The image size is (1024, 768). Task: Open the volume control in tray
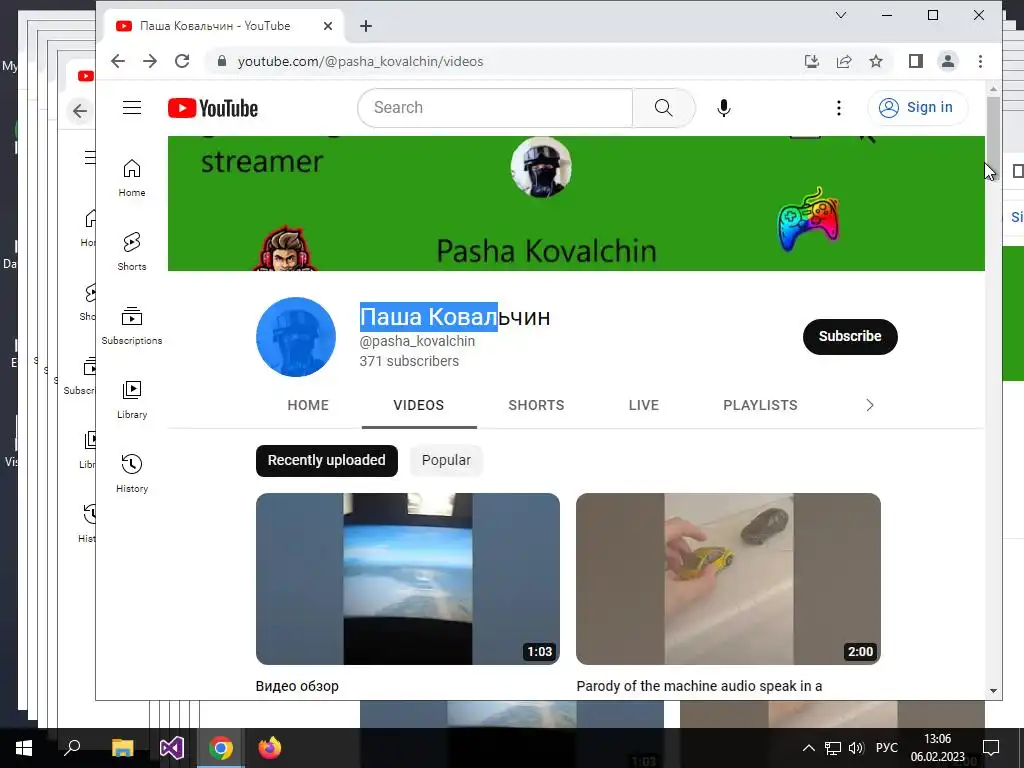pyautogui.click(x=856, y=748)
